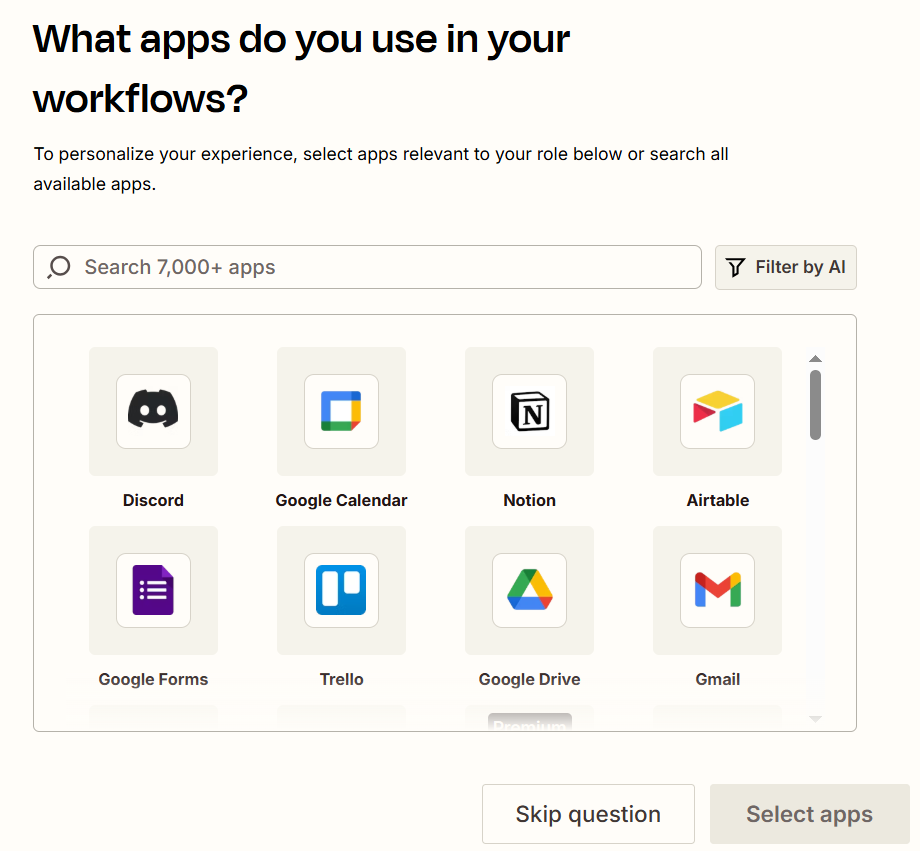Click the Discord label text
This screenshot has height=851, width=920.
[153, 500]
